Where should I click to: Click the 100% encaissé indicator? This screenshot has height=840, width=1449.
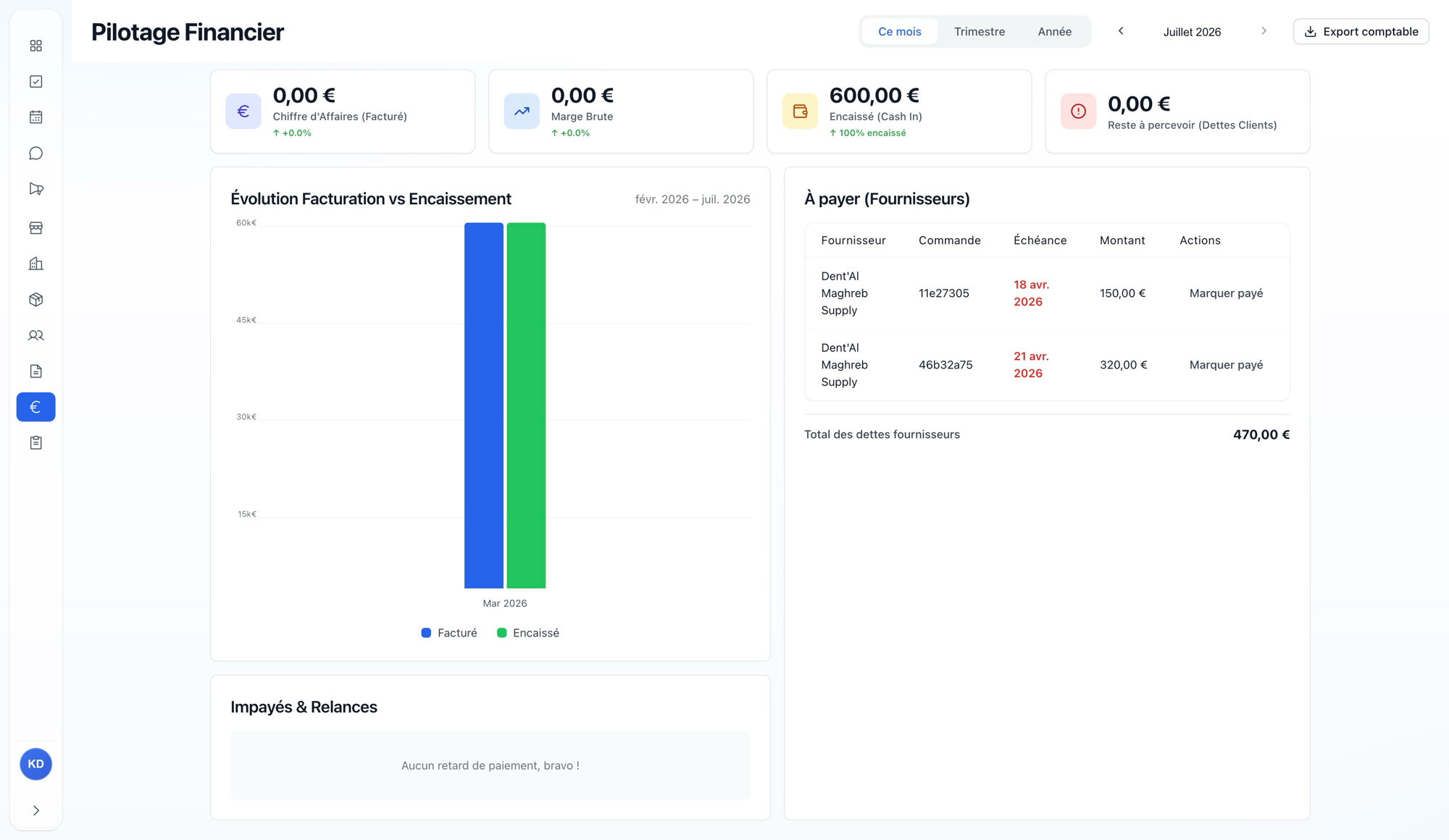[x=867, y=133]
